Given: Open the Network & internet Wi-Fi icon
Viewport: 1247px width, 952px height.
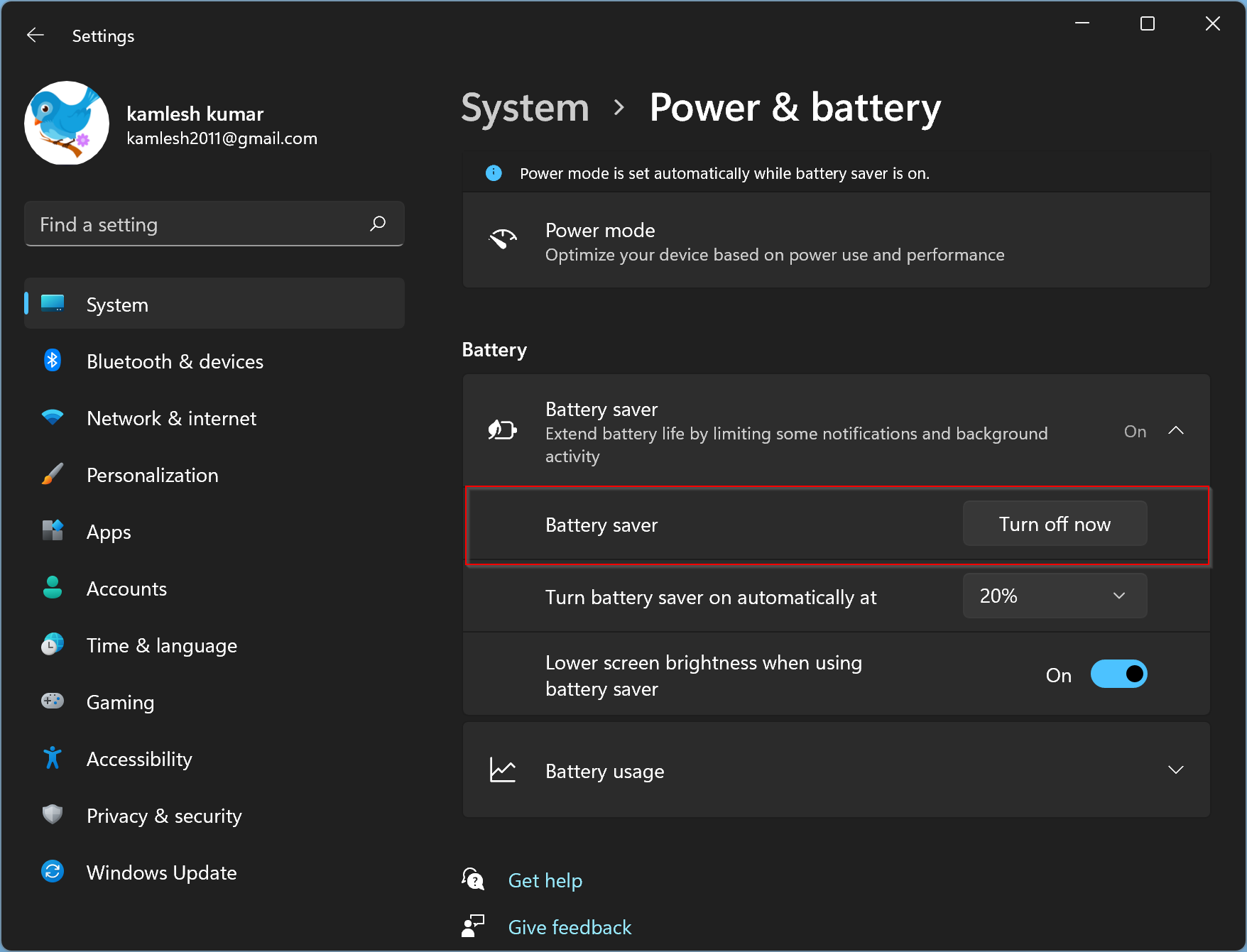Looking at the screenshot, I should [53, 417].
